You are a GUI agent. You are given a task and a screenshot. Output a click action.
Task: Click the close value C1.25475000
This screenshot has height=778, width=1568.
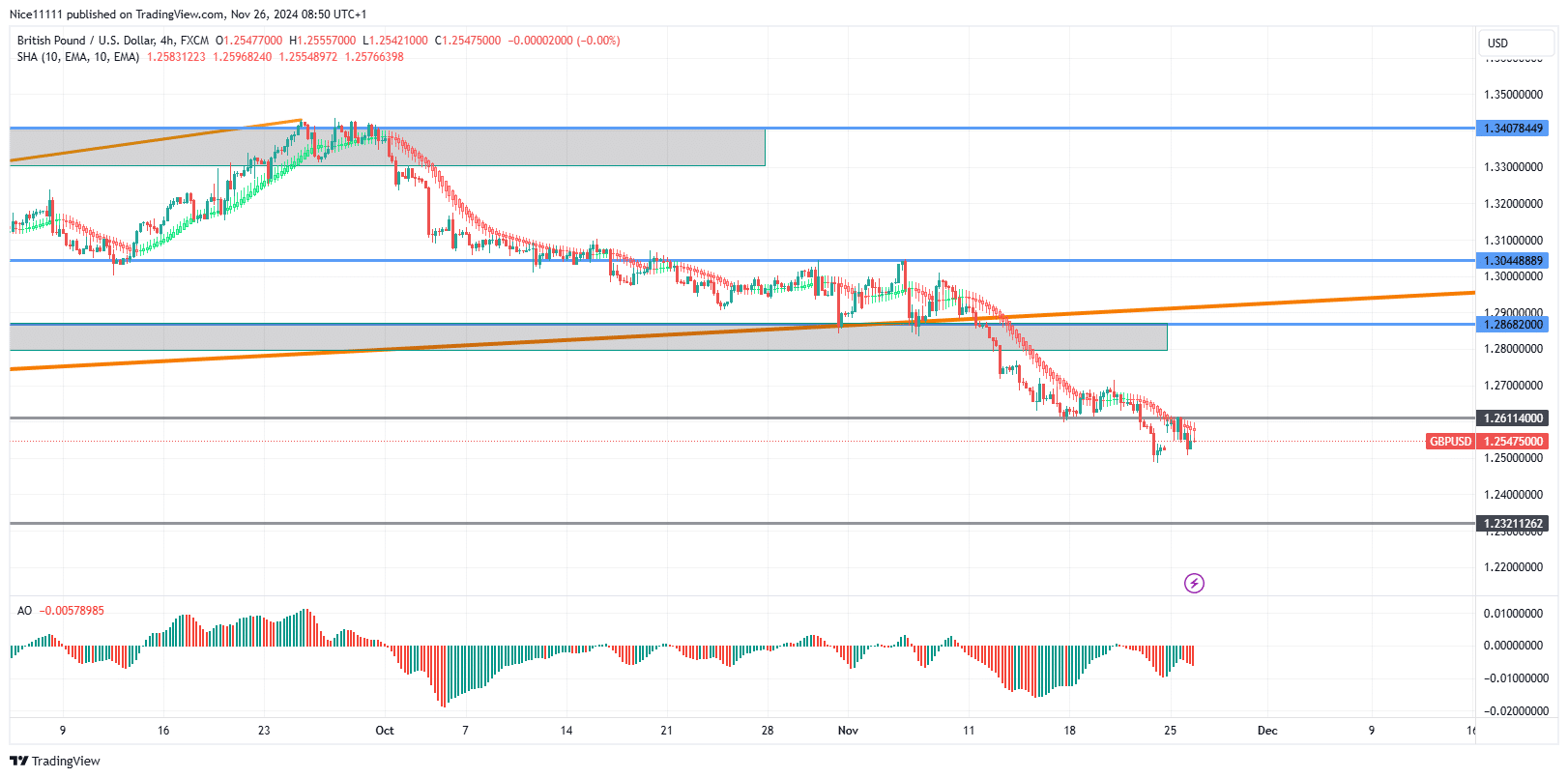point(468,41)
